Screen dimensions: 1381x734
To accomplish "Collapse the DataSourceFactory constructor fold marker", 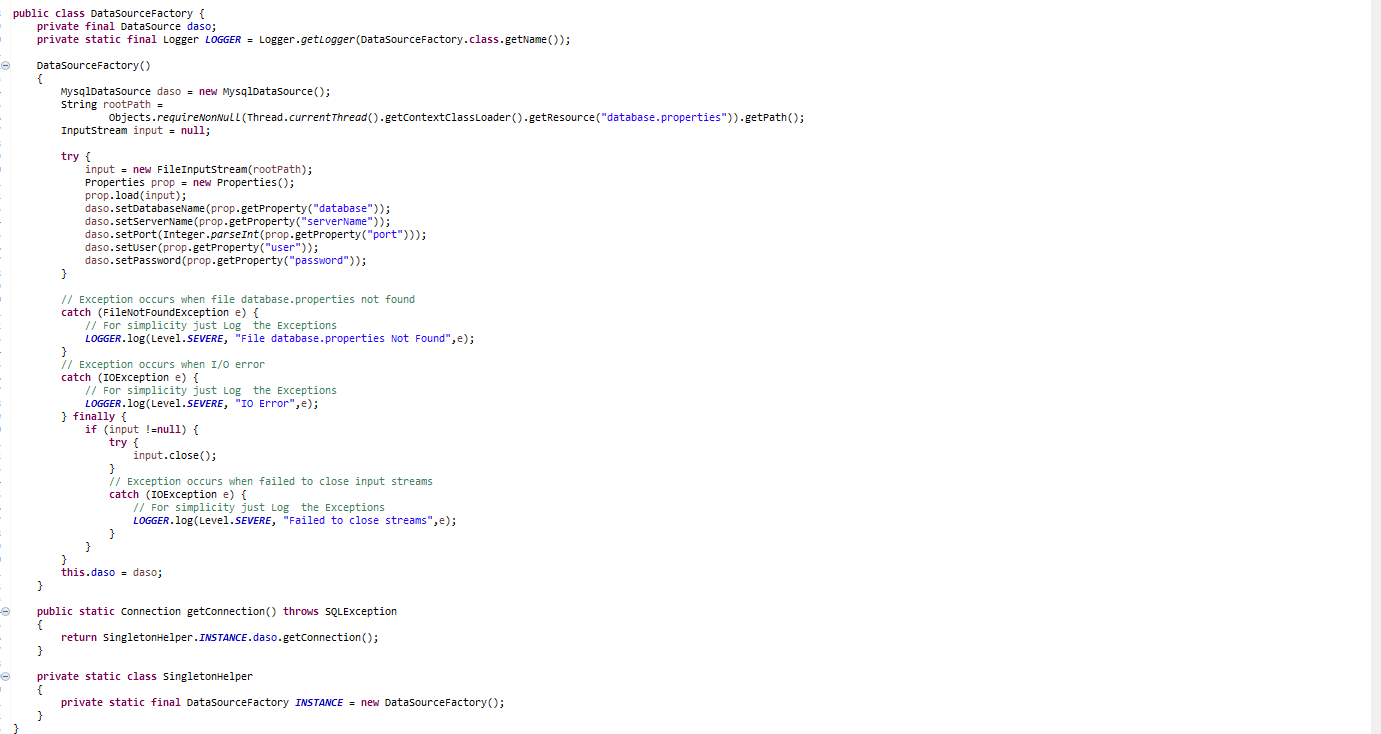I will pos(6,65).
